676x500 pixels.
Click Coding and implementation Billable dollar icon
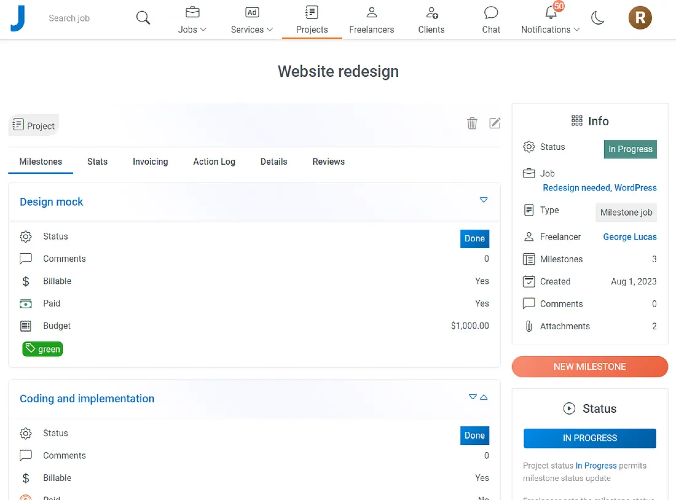click(25, 478)
